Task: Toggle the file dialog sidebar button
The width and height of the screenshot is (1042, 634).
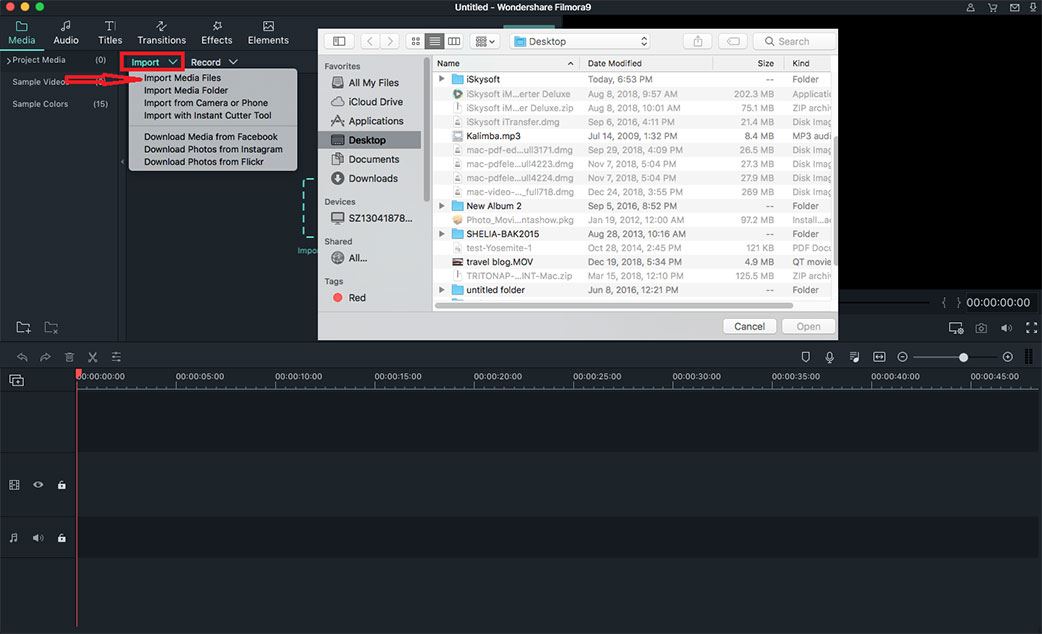Action: (339, 41)
